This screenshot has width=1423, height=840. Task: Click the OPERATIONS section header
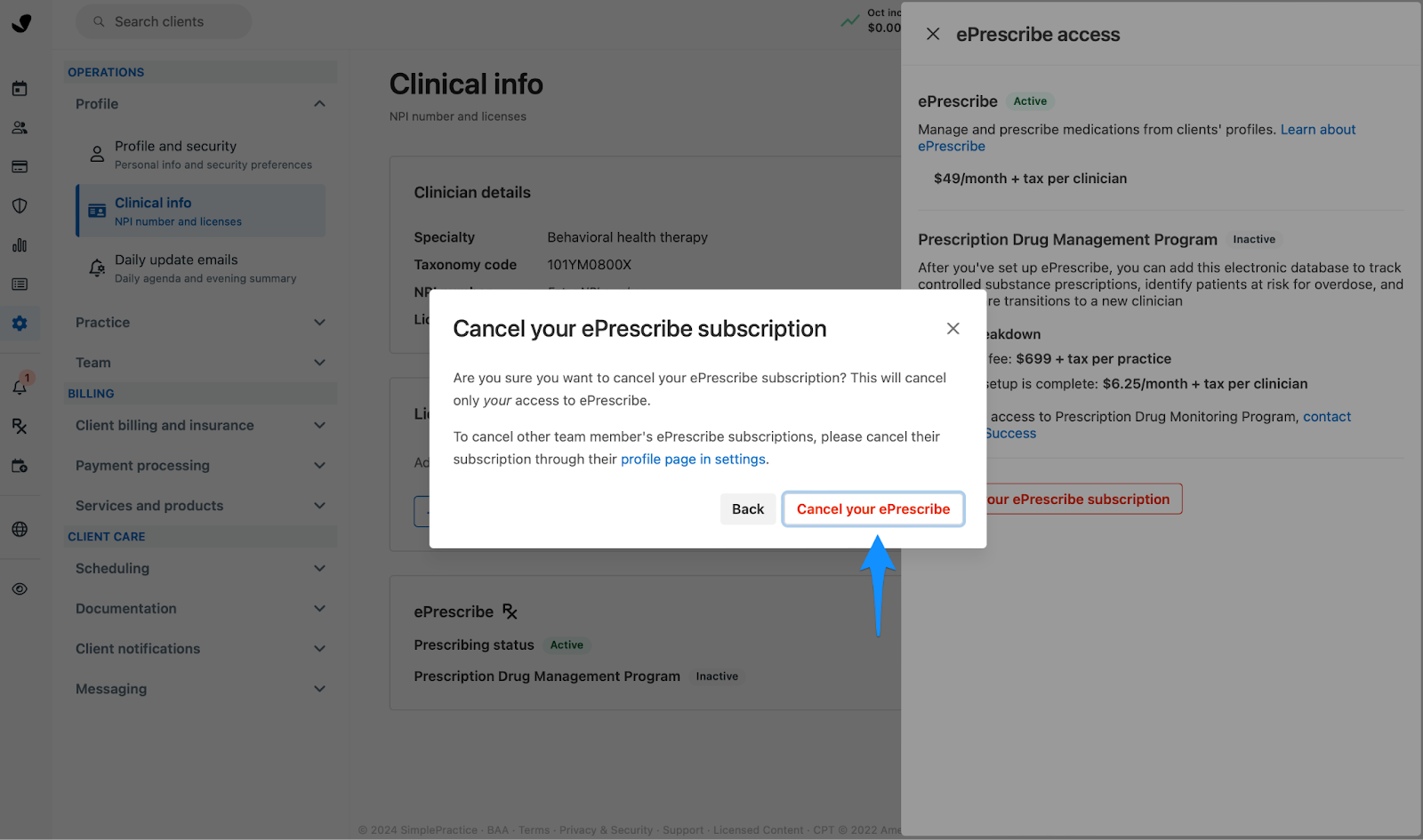[x=106, y=72]
